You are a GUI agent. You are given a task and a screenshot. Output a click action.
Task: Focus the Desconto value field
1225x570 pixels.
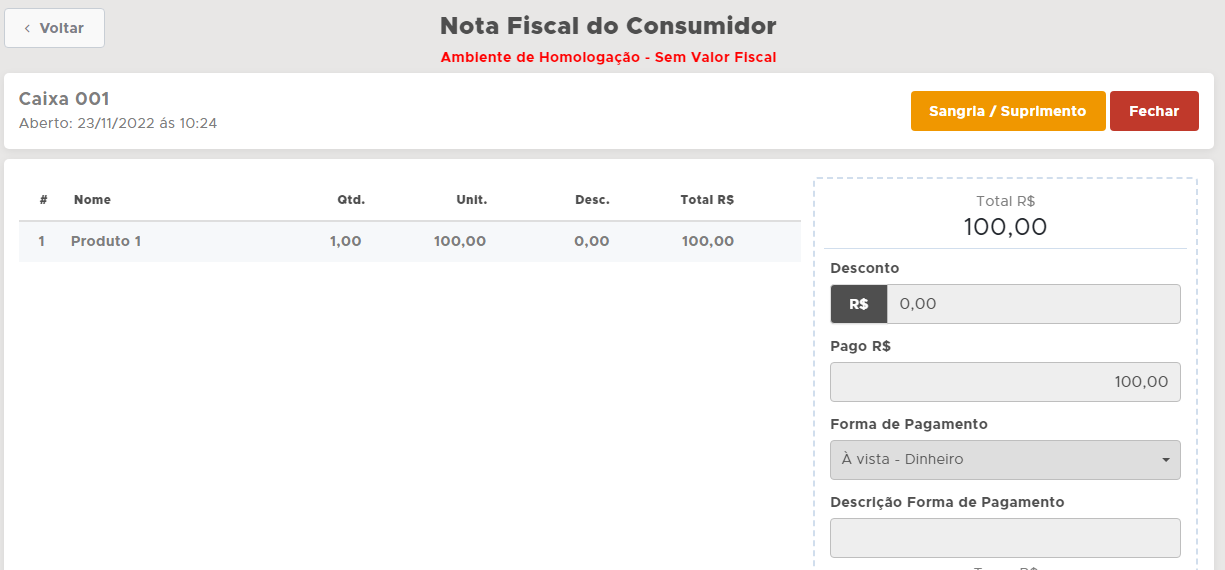pyautogui.click(x=1033, y=304)
